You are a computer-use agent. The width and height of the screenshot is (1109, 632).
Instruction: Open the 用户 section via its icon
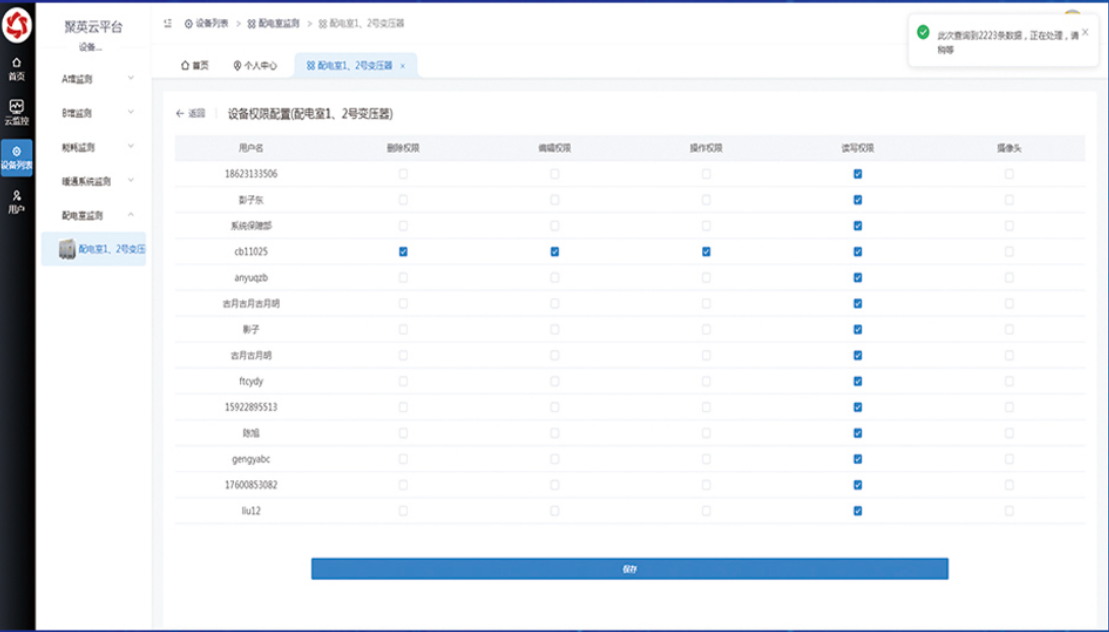pos(15,198)
